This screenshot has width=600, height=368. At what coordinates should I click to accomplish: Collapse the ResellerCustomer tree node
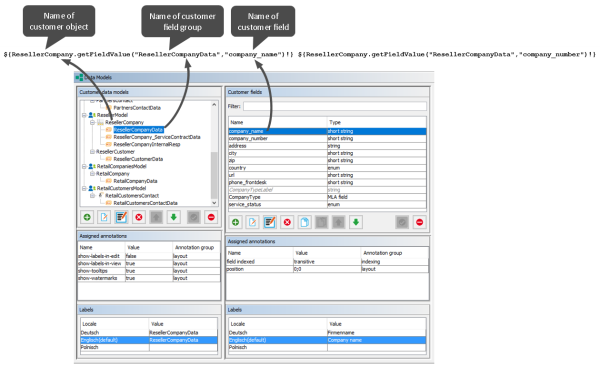pos(92,151)
